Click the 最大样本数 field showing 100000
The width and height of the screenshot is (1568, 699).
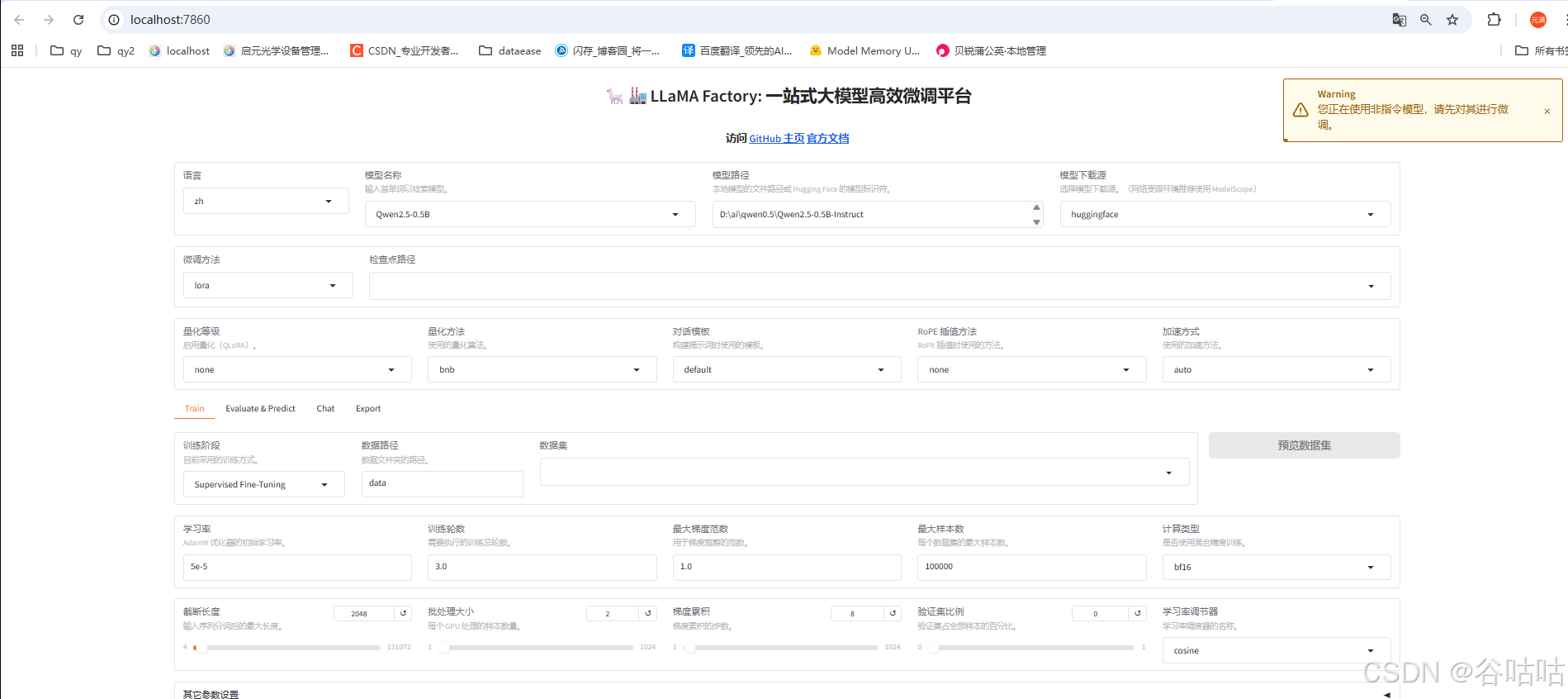[1032, 567]
